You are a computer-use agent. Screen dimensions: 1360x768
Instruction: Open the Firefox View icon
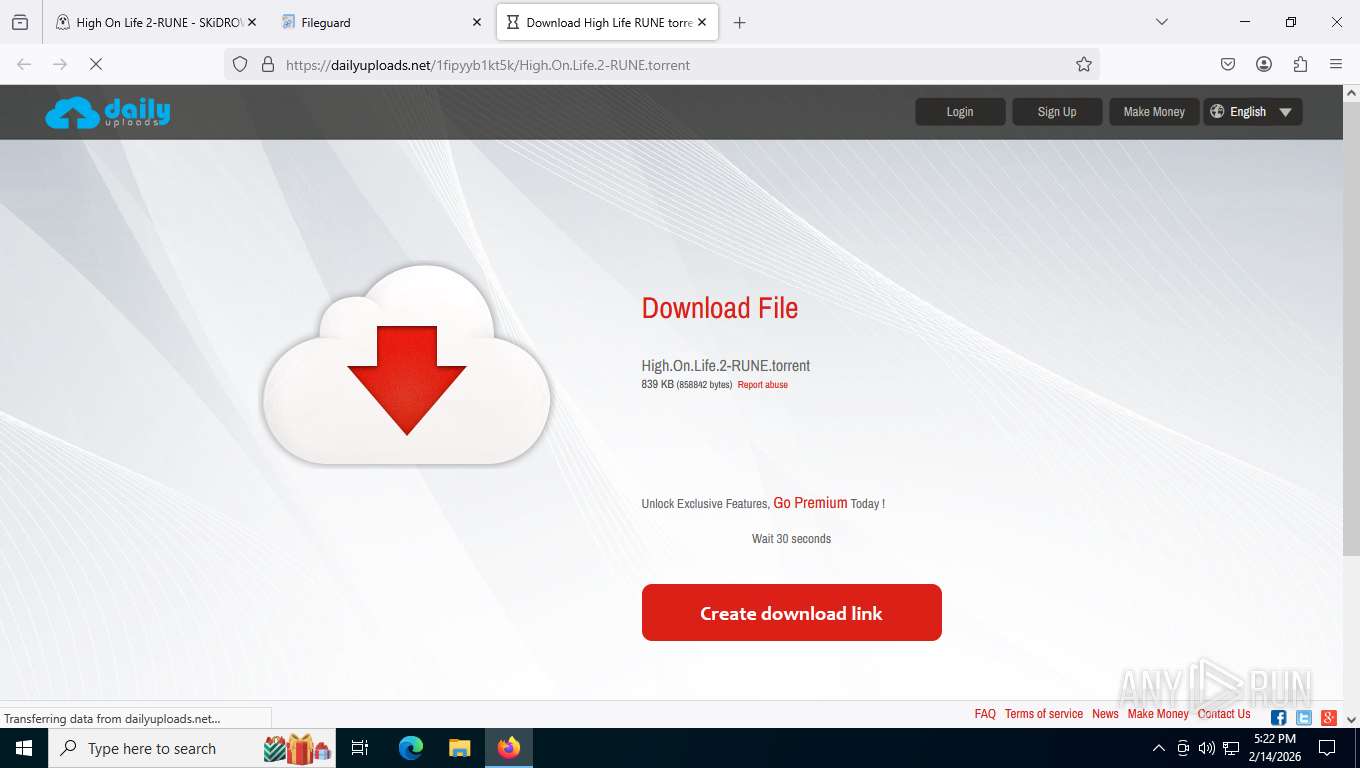[20, 22]
